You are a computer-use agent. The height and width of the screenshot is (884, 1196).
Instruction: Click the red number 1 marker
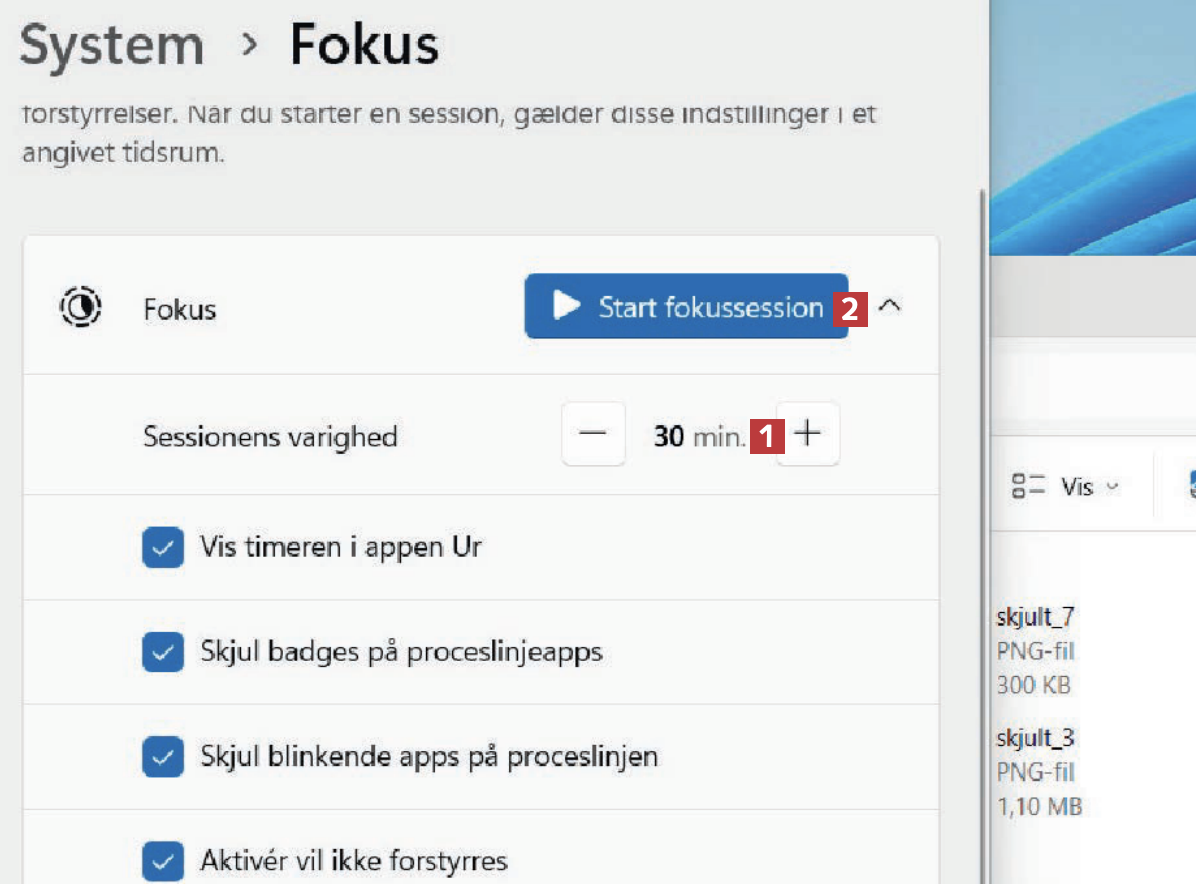(x=766, y=436)
